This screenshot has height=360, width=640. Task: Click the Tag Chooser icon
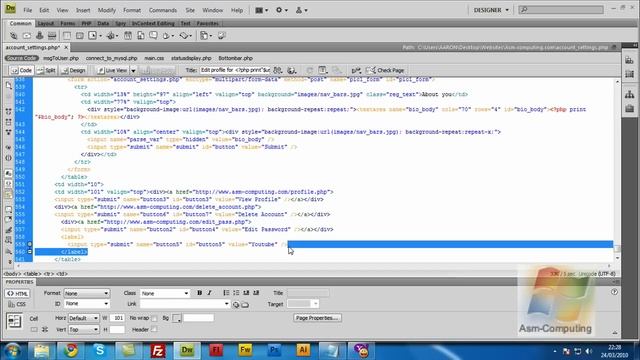[x=222, y=36]
